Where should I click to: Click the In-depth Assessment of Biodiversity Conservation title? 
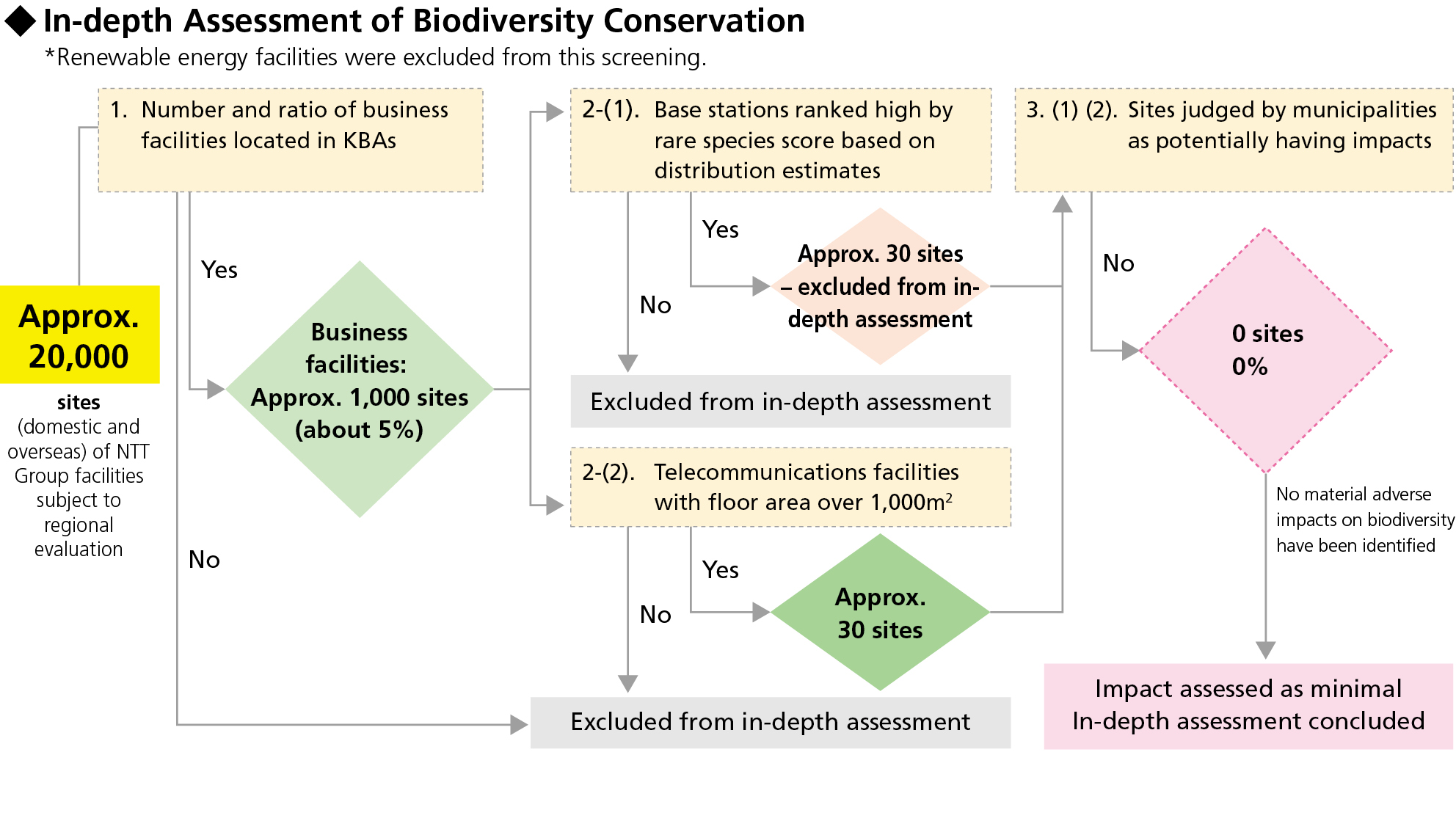coord(423,21)
